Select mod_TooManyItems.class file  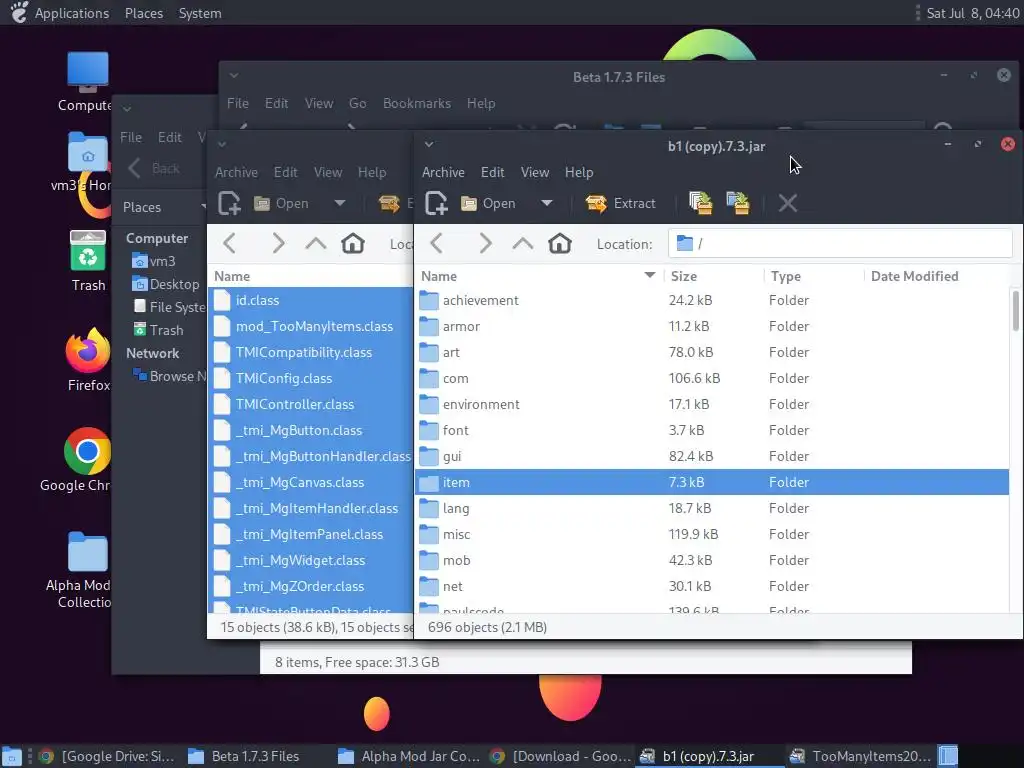[311, 327]
